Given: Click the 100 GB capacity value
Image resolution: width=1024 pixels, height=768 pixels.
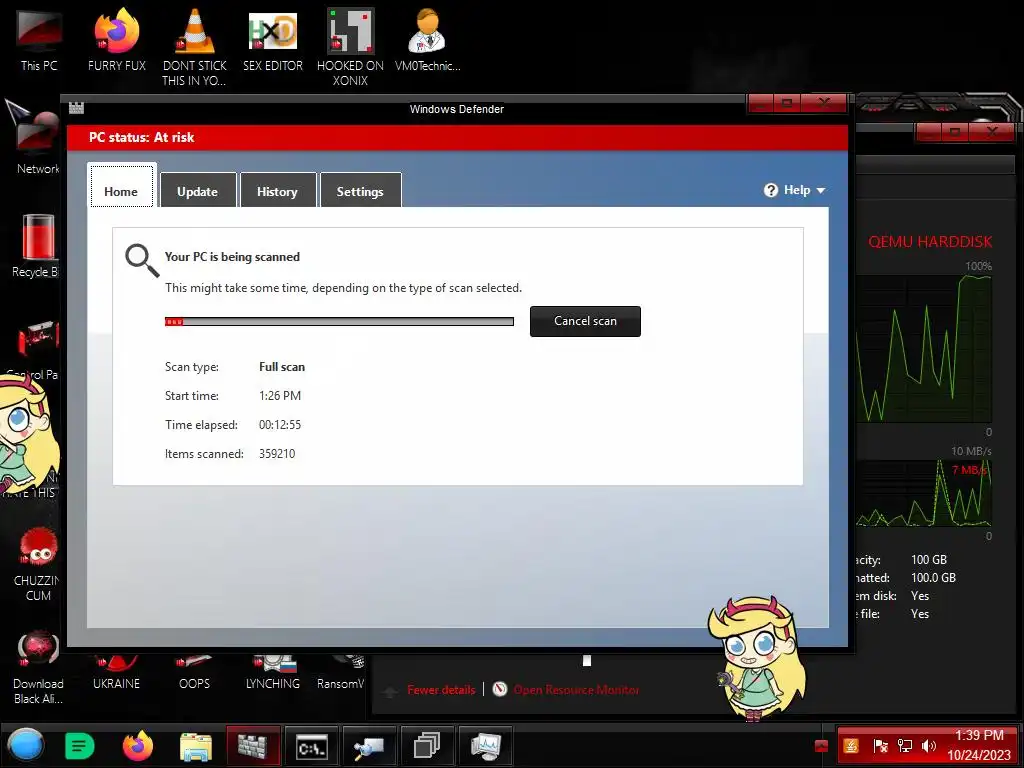Looking at the screenshot, I should 929,560.
